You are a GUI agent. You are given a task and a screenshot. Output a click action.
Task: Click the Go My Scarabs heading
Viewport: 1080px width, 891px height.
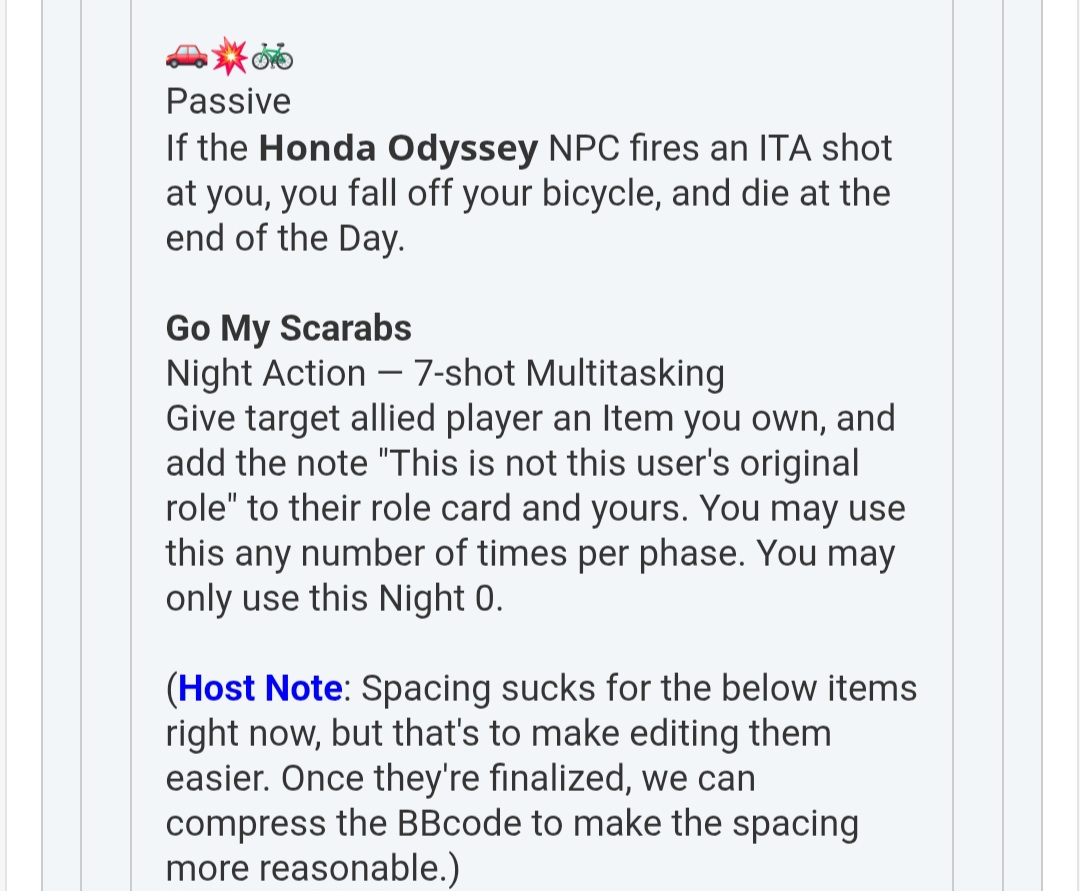tap(288, 328)
